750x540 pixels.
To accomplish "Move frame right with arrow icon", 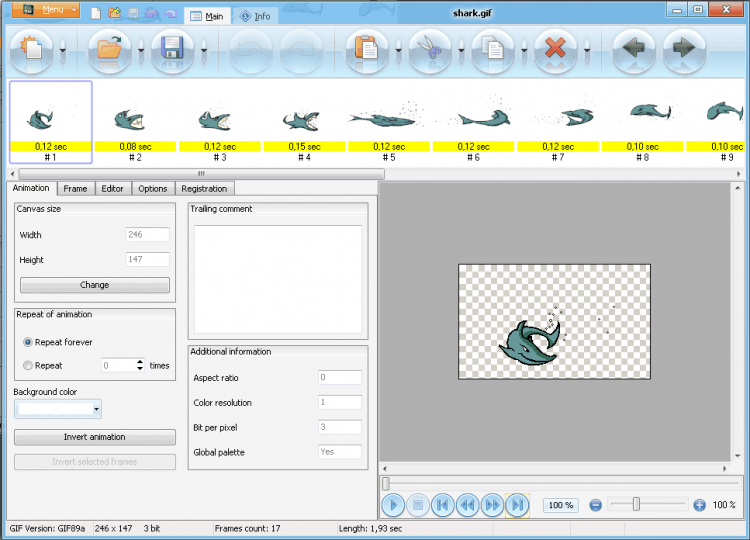I will tap(684, 49).
